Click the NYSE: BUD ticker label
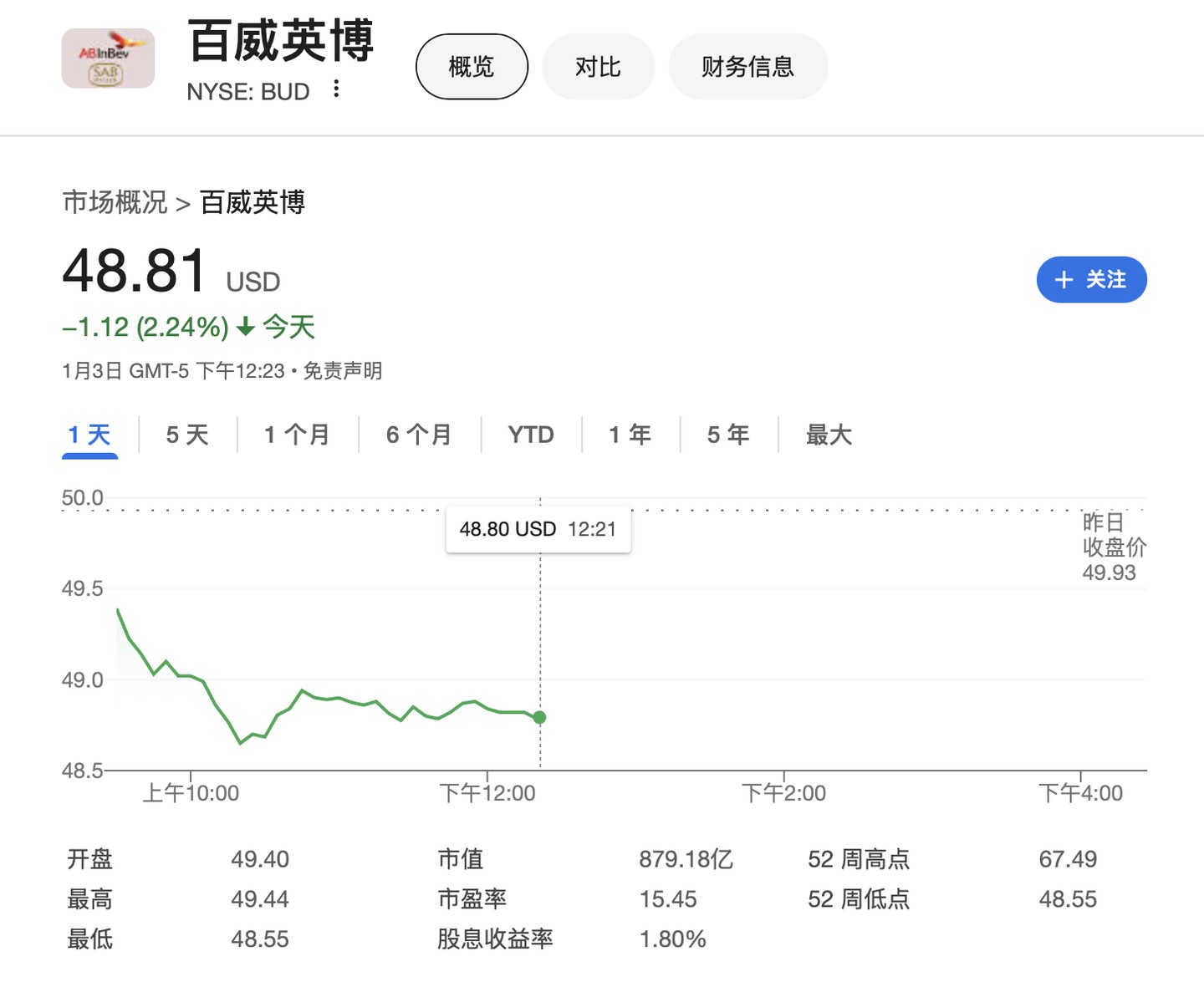 248,91
